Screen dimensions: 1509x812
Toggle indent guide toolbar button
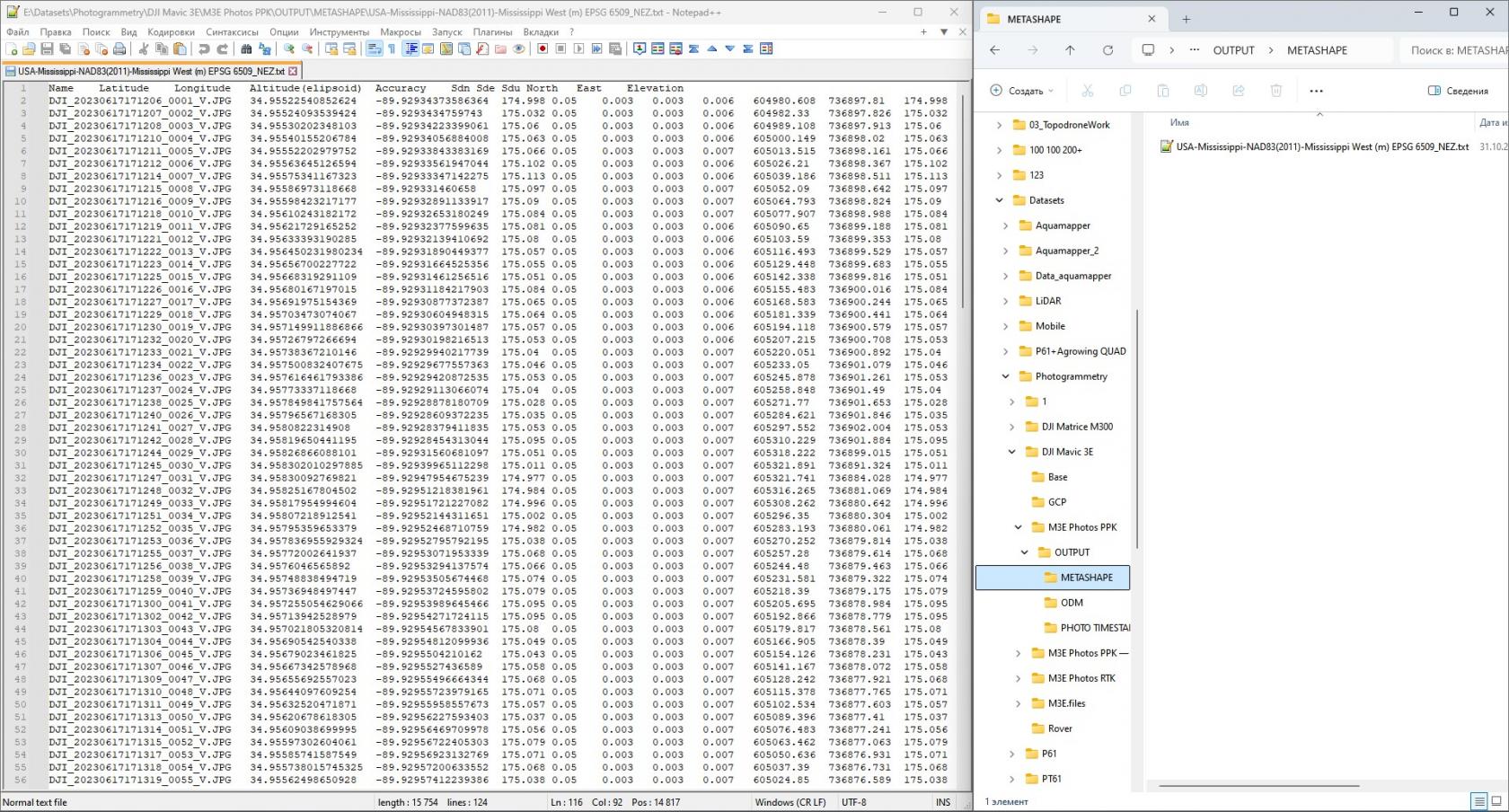tap(410, 49)
